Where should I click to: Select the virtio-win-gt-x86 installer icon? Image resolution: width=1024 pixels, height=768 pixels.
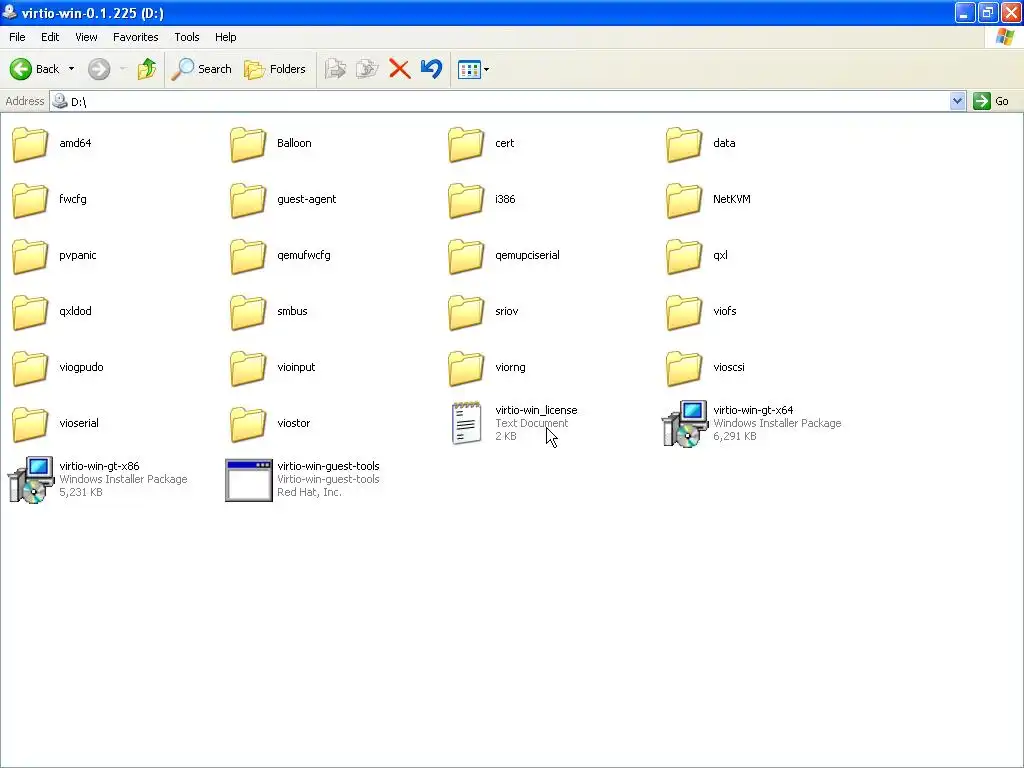pos(30,480)
